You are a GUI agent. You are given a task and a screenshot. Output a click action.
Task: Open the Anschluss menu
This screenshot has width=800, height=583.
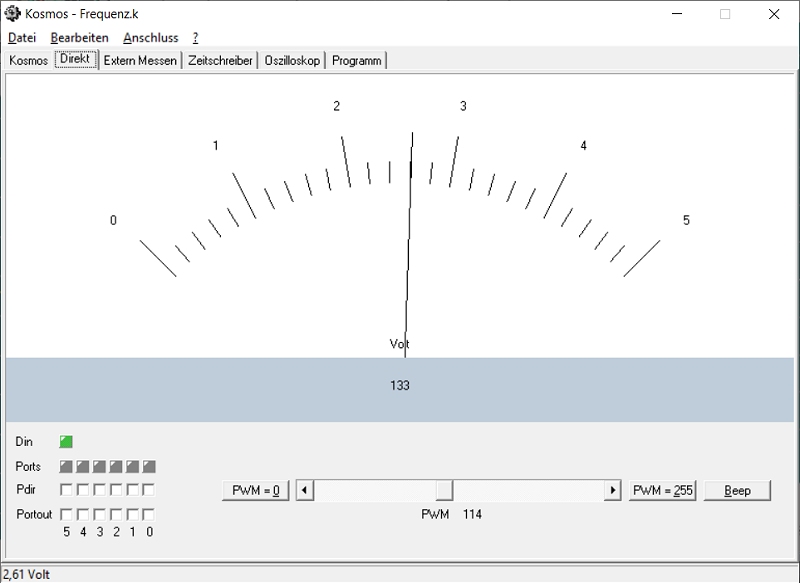150,38
